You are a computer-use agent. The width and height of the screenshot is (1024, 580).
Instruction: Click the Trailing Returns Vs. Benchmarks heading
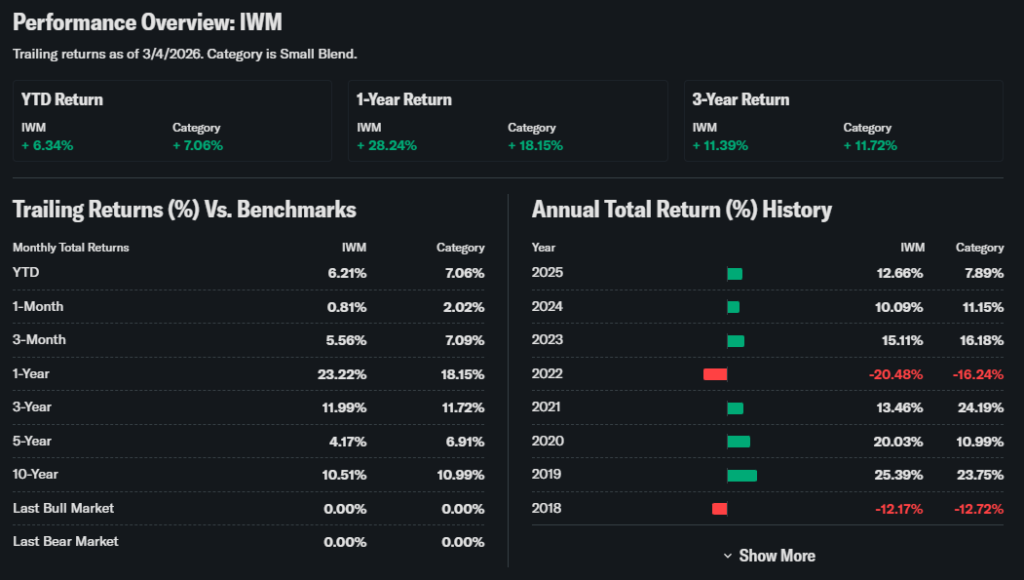[x=184, y=209]
